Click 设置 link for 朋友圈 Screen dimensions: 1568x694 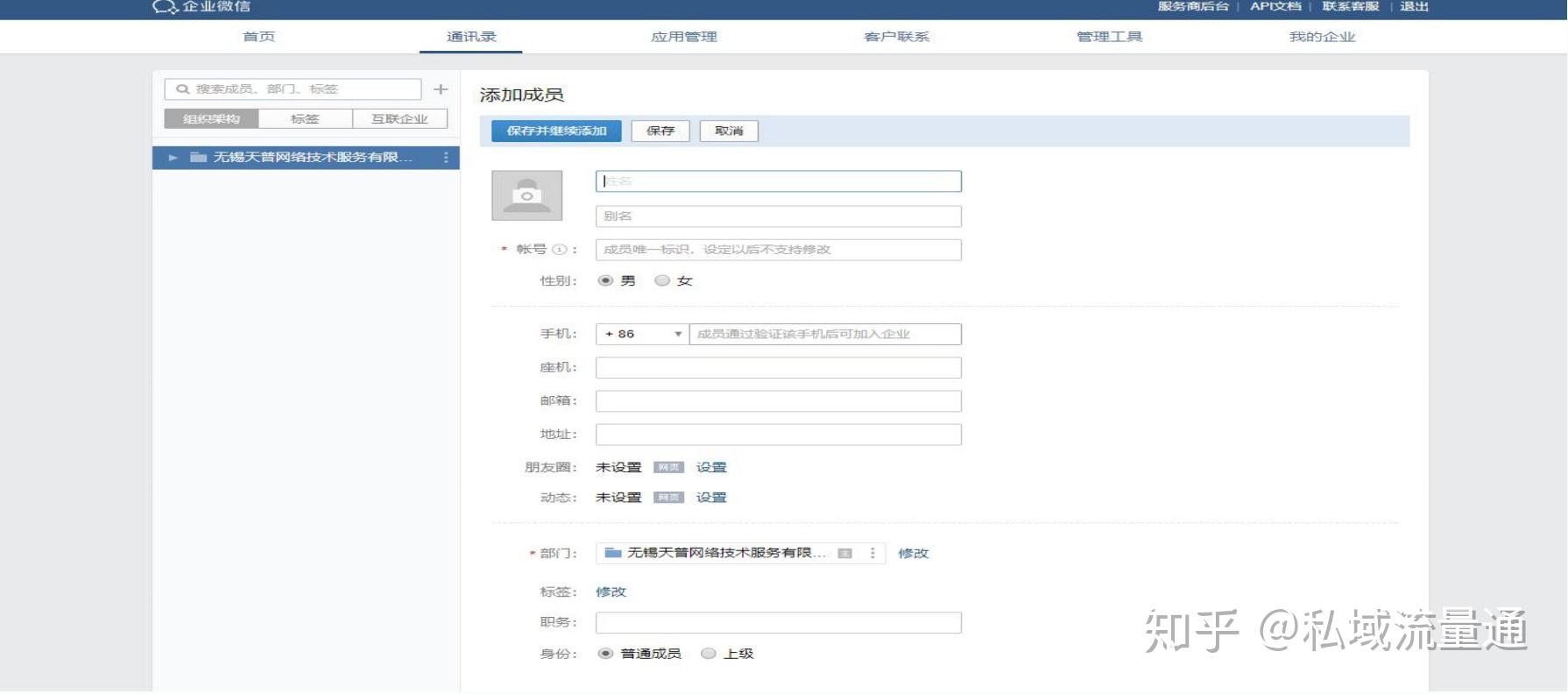[x=711, y=468]
